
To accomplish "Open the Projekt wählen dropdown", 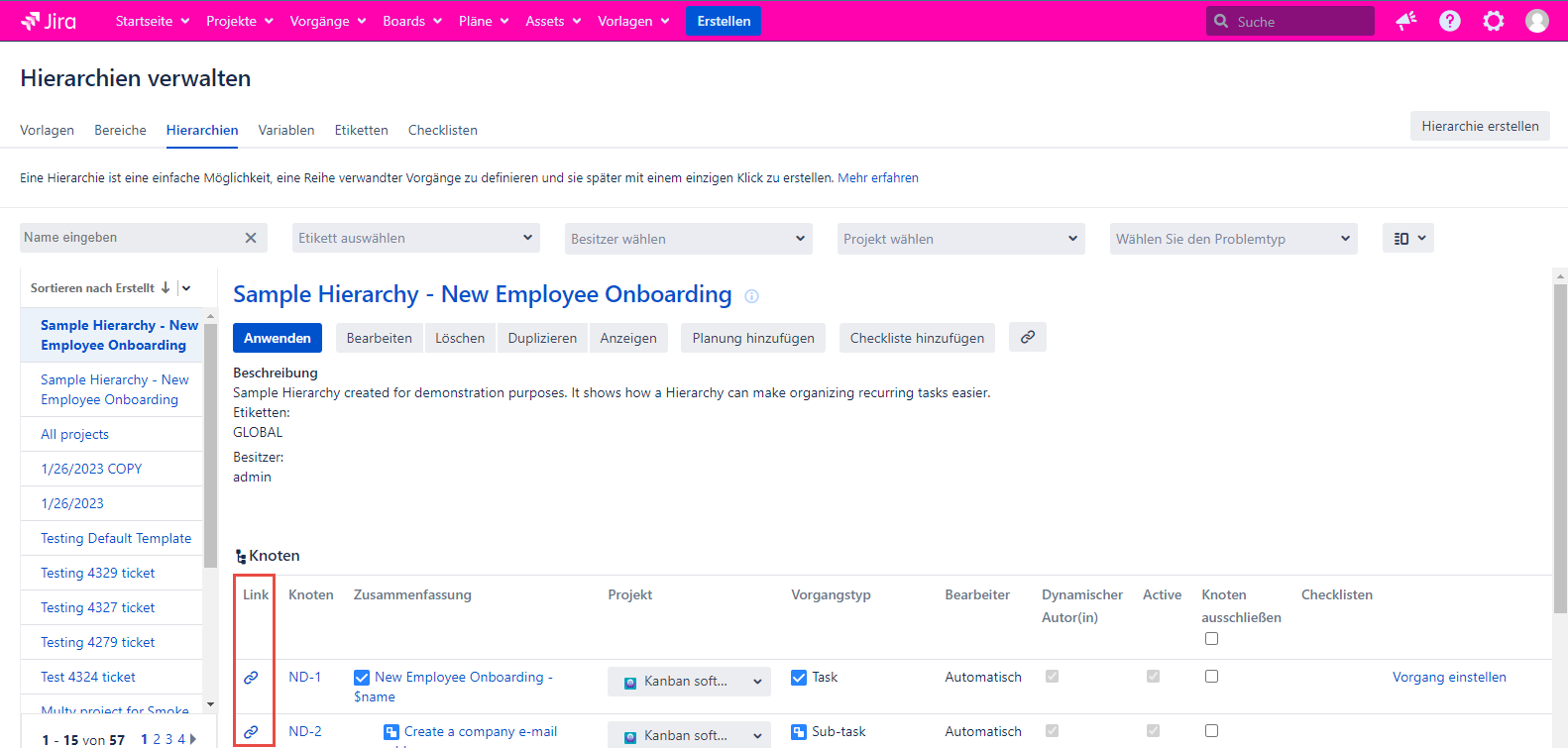I will (959, 239).
